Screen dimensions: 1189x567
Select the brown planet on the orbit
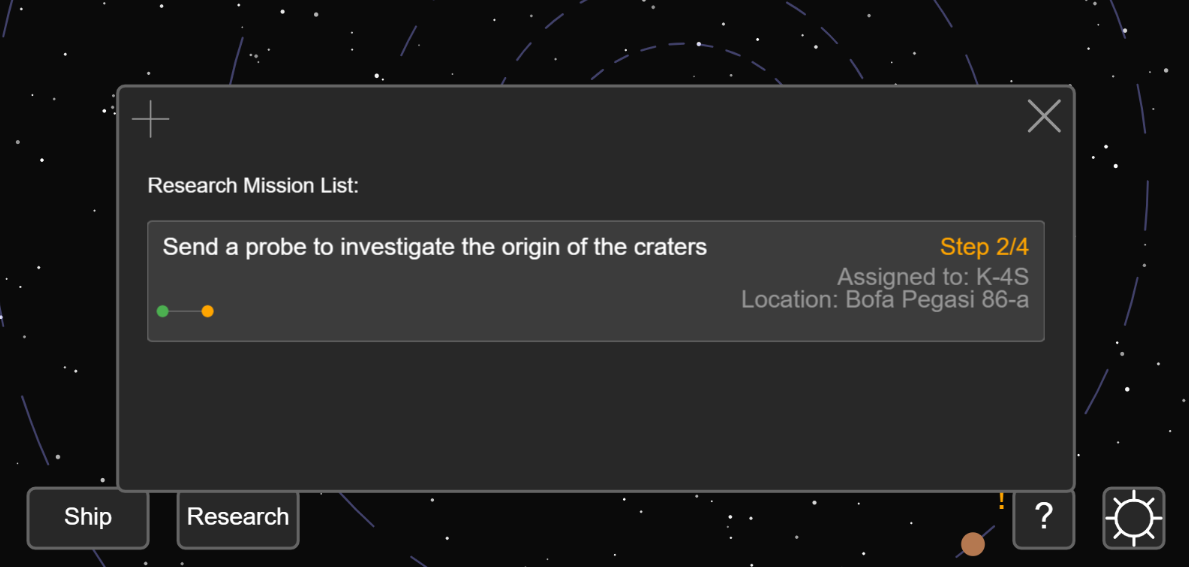tap(972, 544)
